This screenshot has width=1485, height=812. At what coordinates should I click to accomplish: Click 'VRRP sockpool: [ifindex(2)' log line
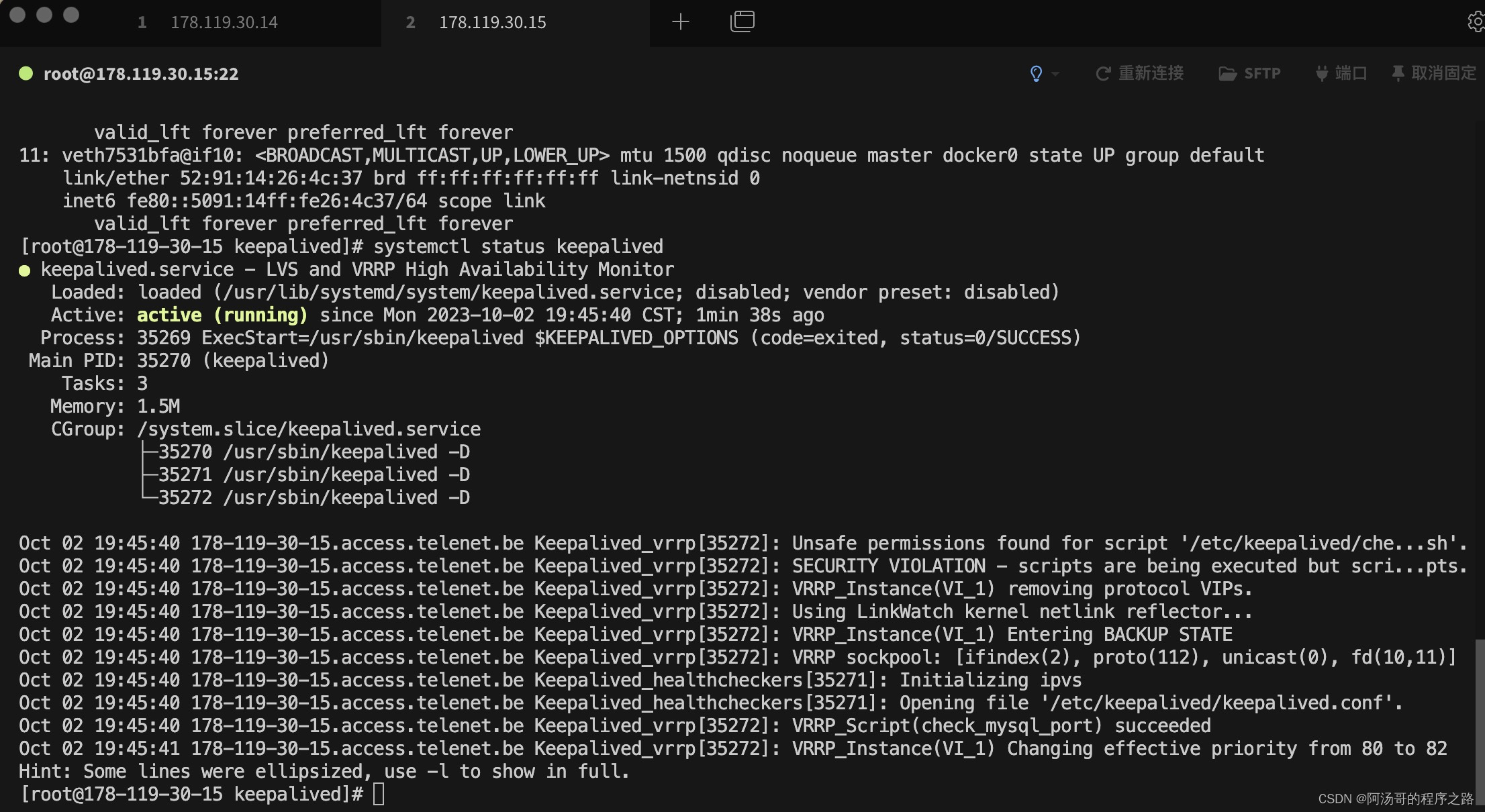738,657
